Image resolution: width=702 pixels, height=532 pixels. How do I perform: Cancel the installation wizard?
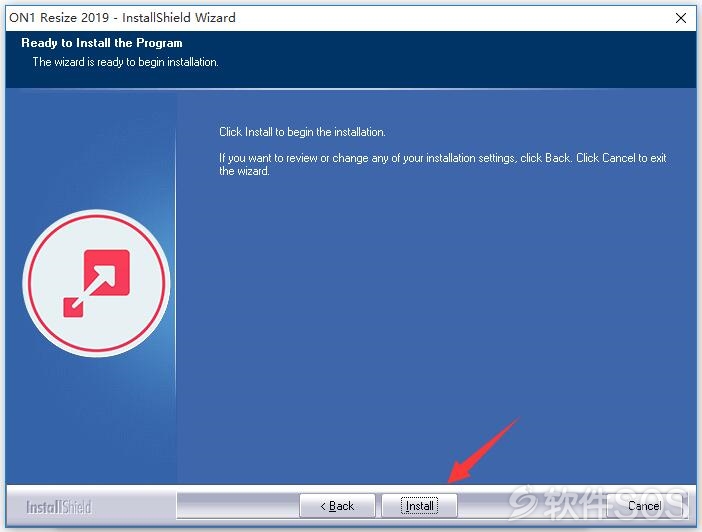[x=645, y=506]
